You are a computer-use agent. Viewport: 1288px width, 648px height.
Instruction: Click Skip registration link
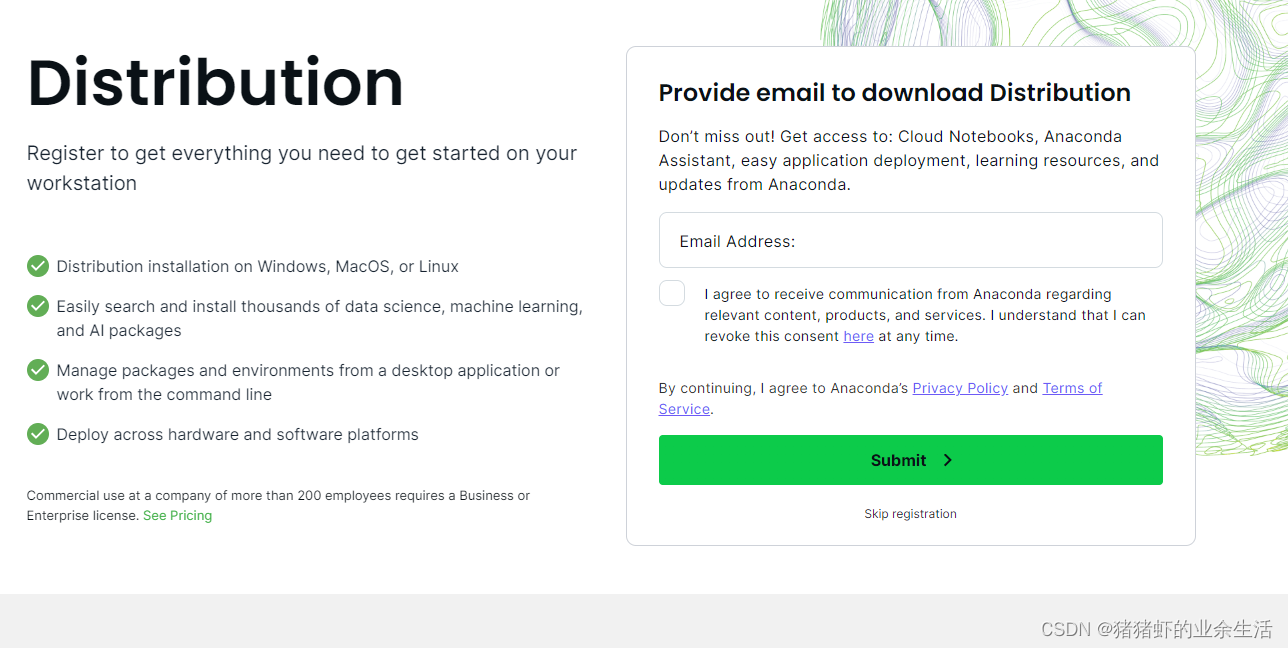click(x=910, y=514)
